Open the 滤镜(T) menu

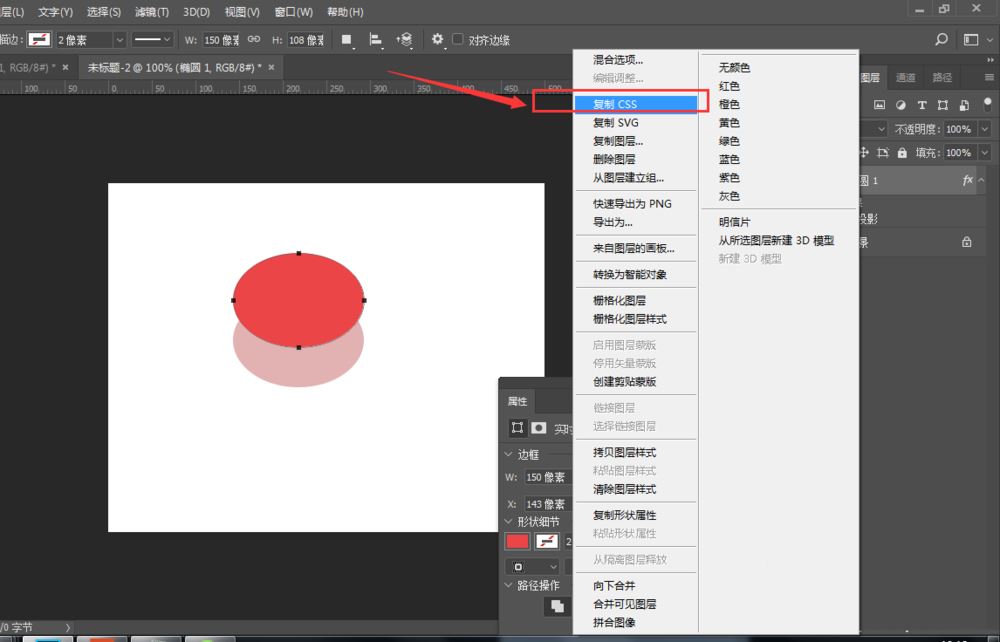152,12
